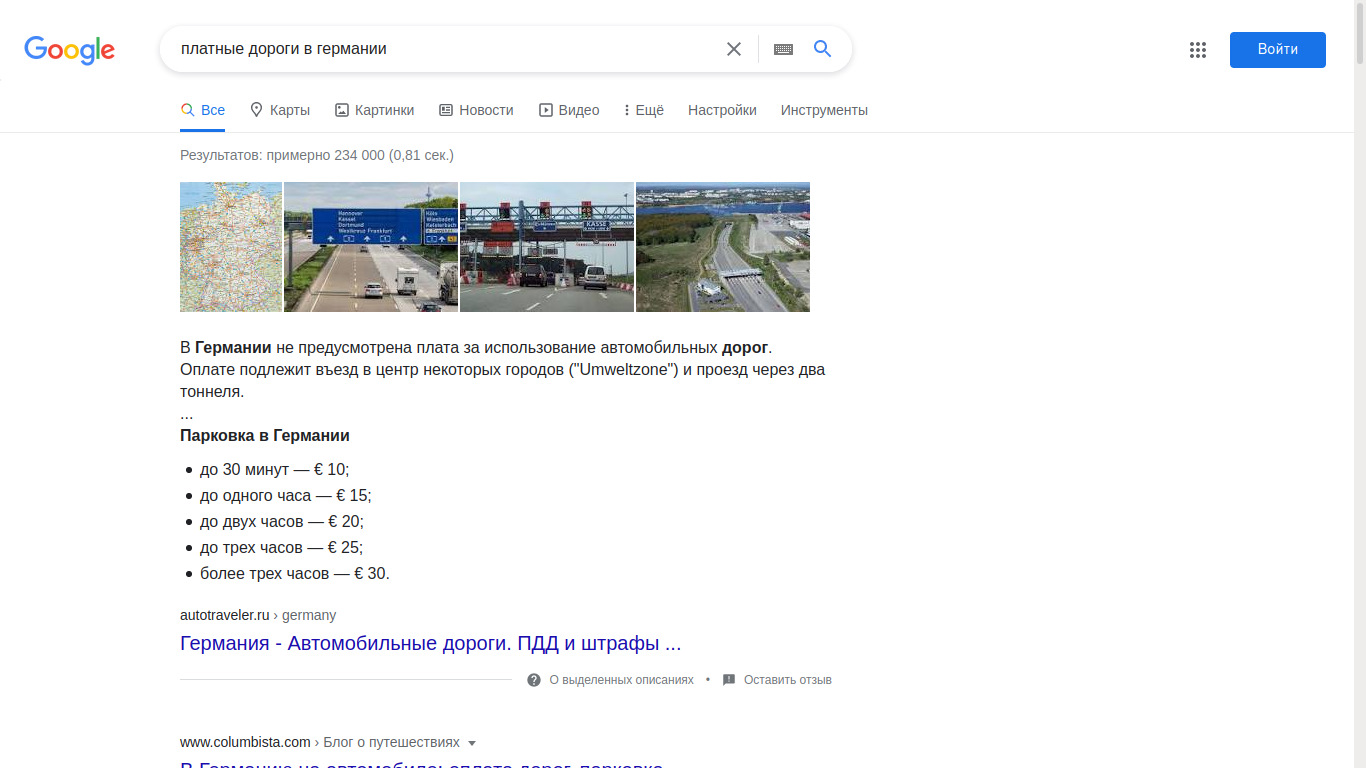The image size is (1366, 768).
Task: Click the magnifying glass search icon
Action: [x=822, y=49]
